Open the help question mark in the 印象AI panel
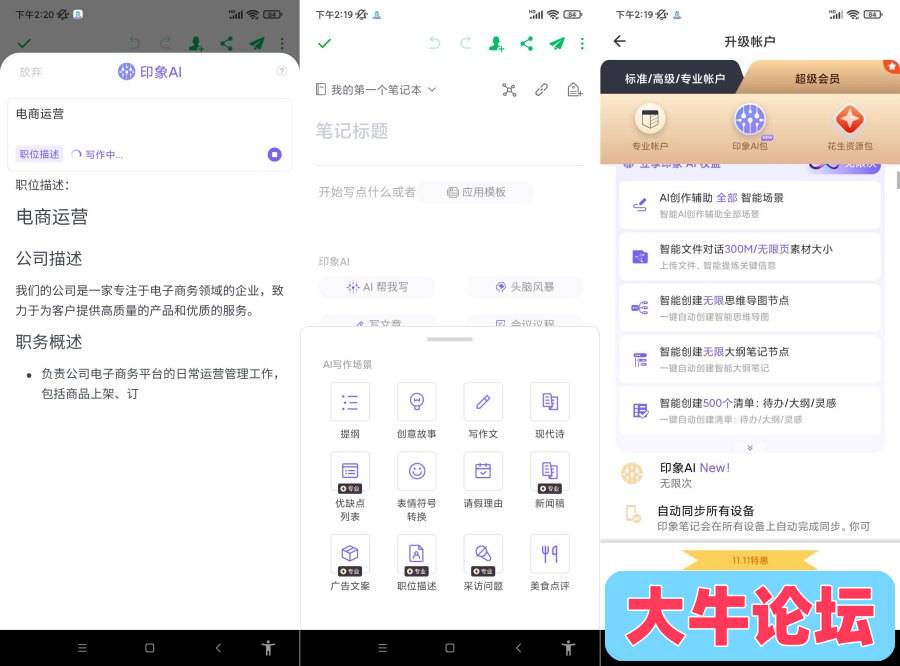Image resolution: width=900 pixels, height=666 pixels. [x=281, y=71]
